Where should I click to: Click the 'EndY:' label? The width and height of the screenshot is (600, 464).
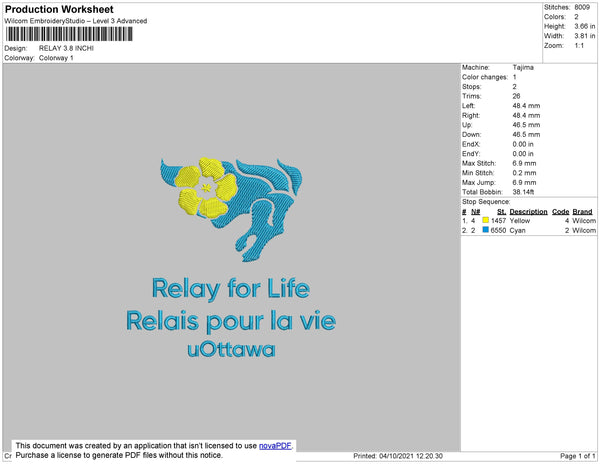coord(471,154)
